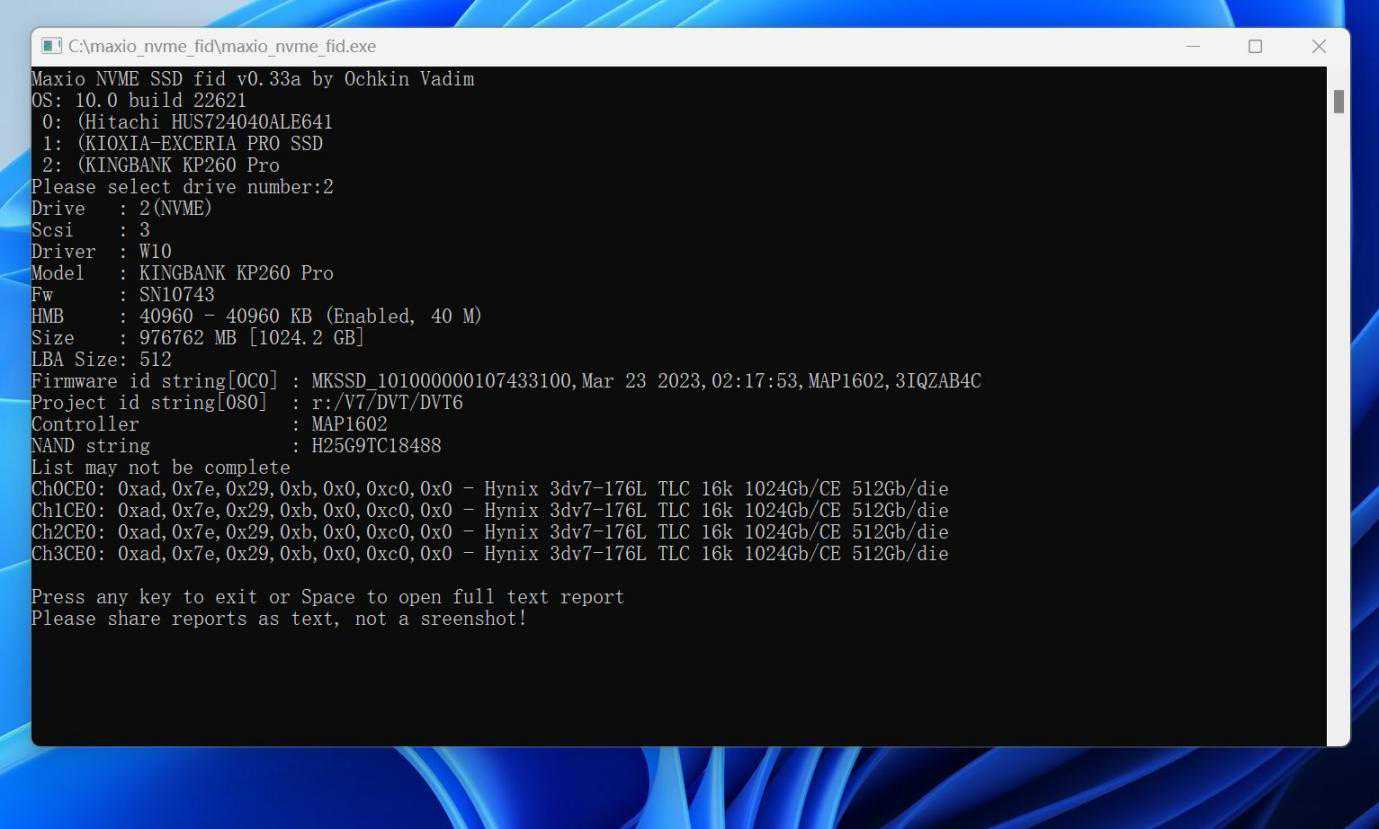1379x829 pixels.
Task: Click the window title path text
Action: coord(222,46)
